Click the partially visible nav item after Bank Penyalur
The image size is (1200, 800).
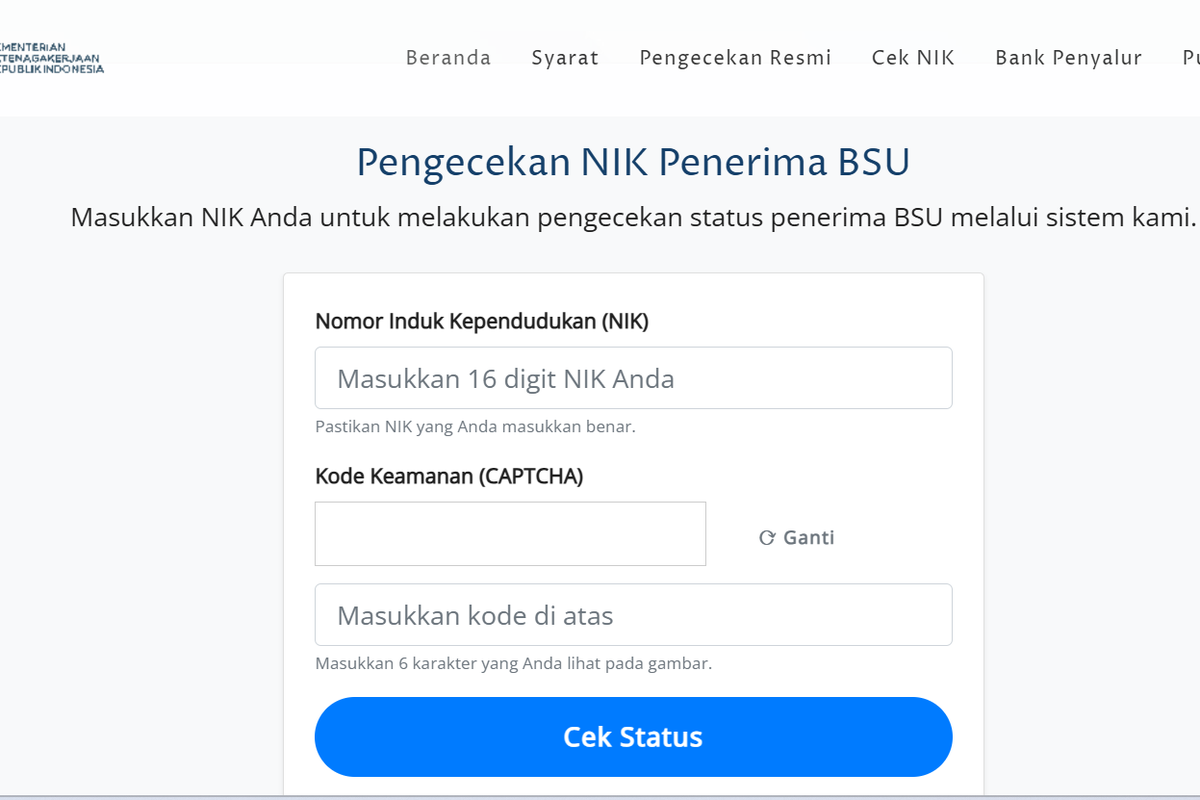coord(1192,57)
